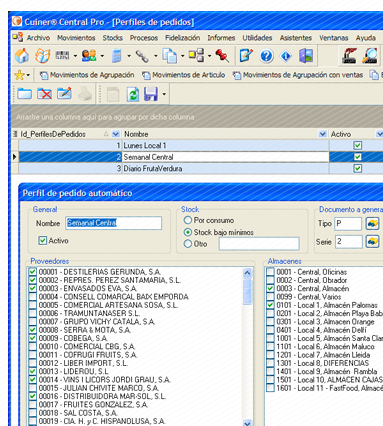Click the blue floppy disk save icon
The height and width of the screenshot is (426, 383).
point(151,94)
